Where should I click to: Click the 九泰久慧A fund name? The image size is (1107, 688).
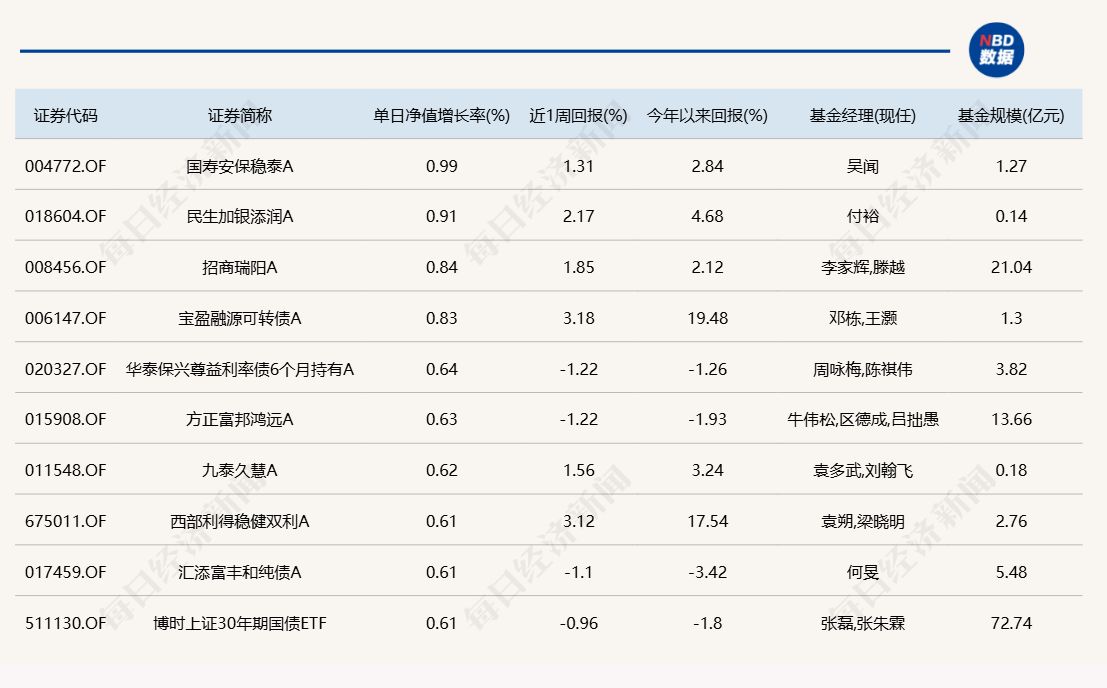click(x=240, y=470)
